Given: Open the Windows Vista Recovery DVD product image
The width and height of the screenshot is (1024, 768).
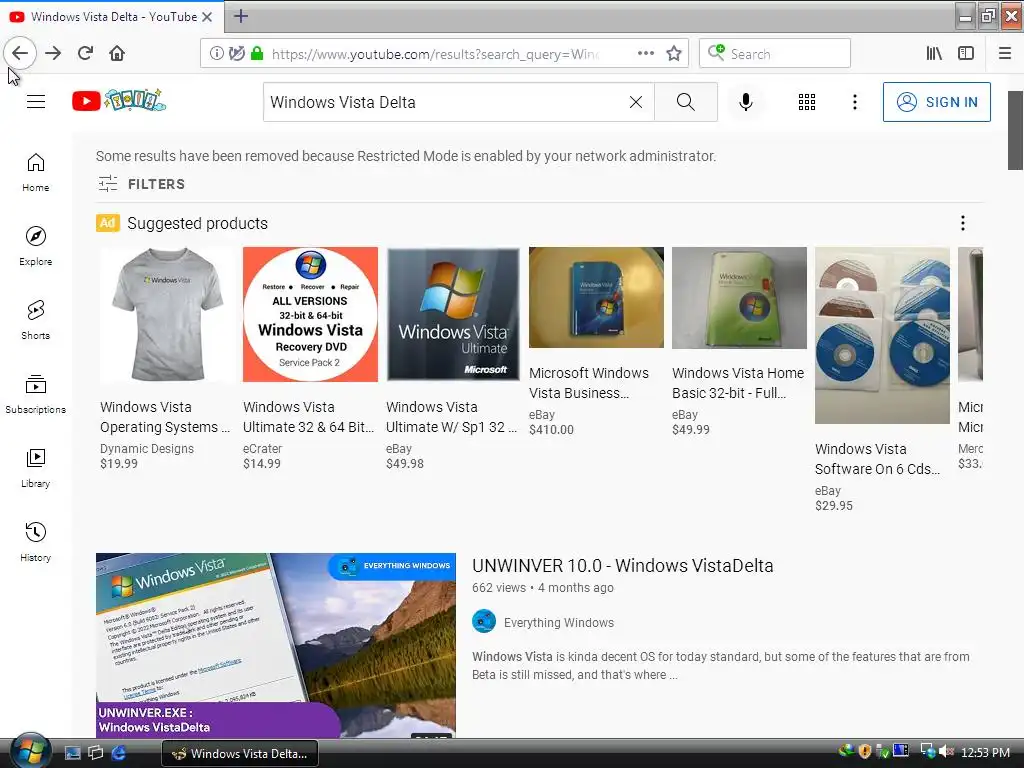Looking at the screenshot, I should (310, 314).
